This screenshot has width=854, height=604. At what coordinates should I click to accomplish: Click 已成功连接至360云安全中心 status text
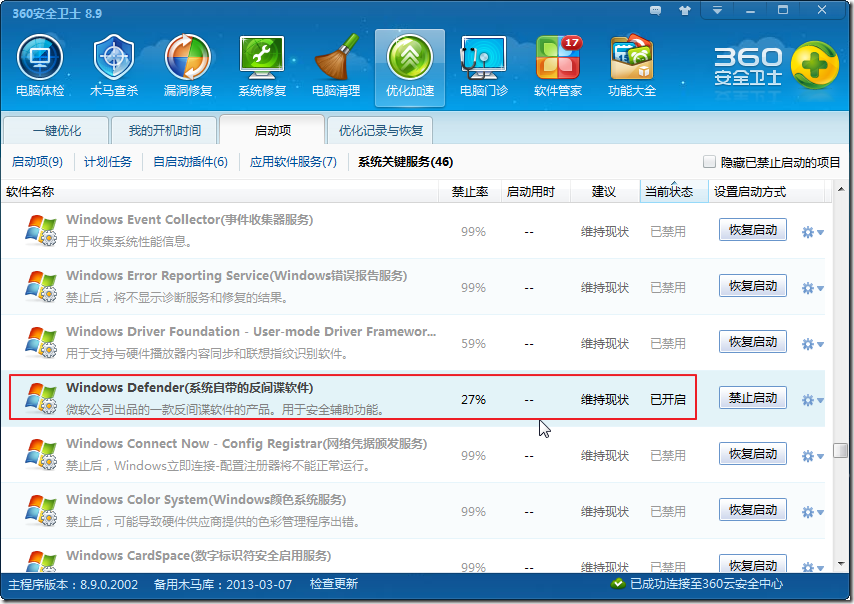point(706,584)
